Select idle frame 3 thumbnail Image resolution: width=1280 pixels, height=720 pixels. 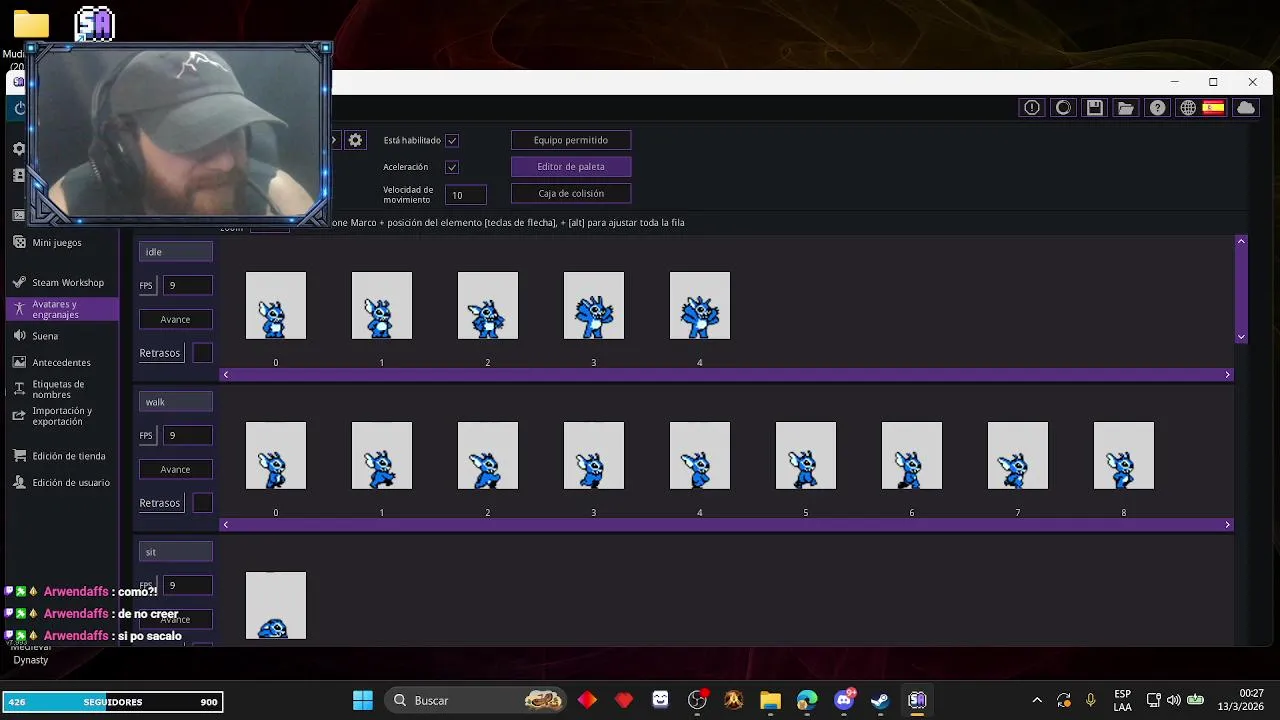point(594,305)
